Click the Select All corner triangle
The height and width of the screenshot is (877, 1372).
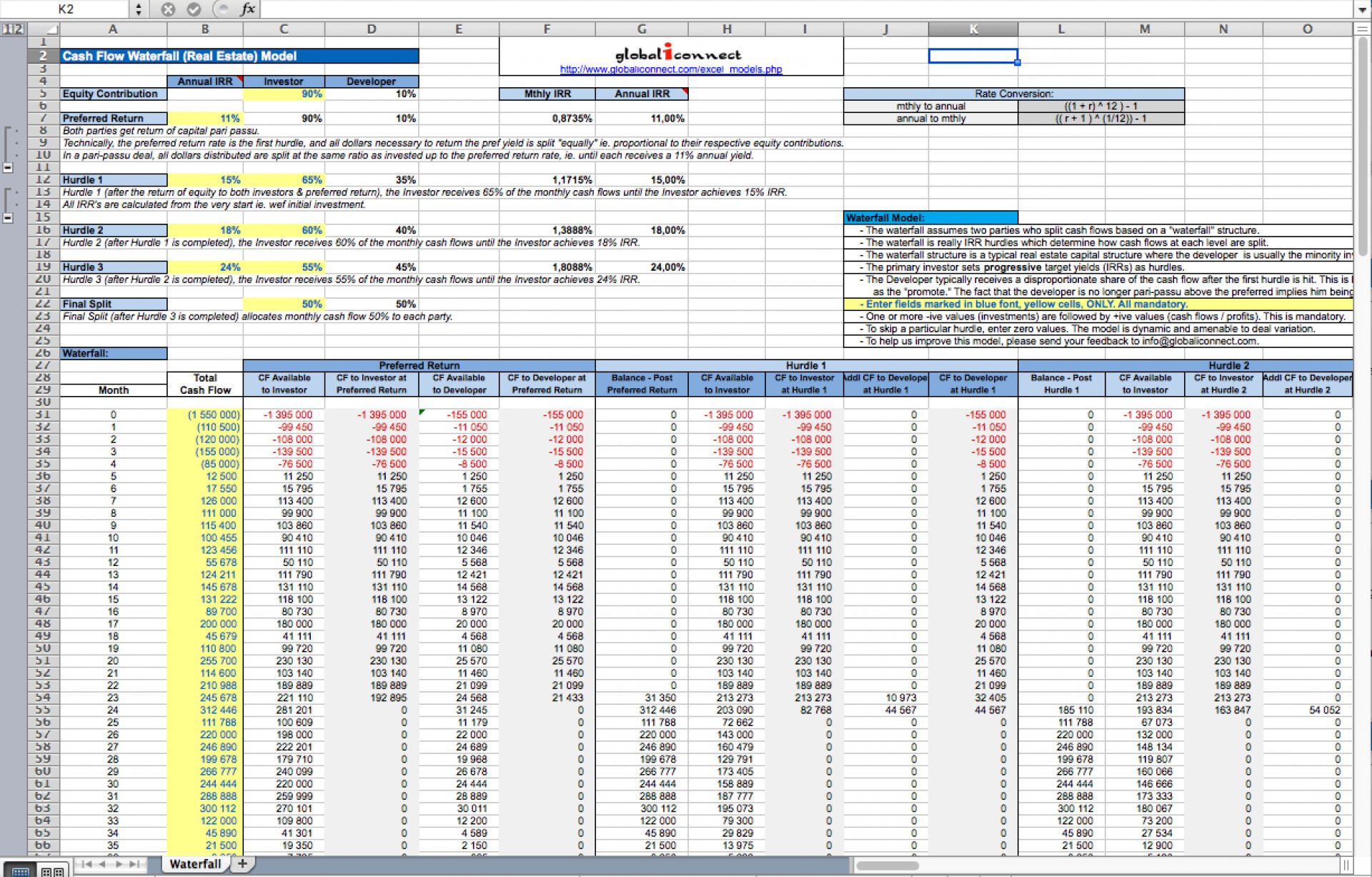coord(44,29)
